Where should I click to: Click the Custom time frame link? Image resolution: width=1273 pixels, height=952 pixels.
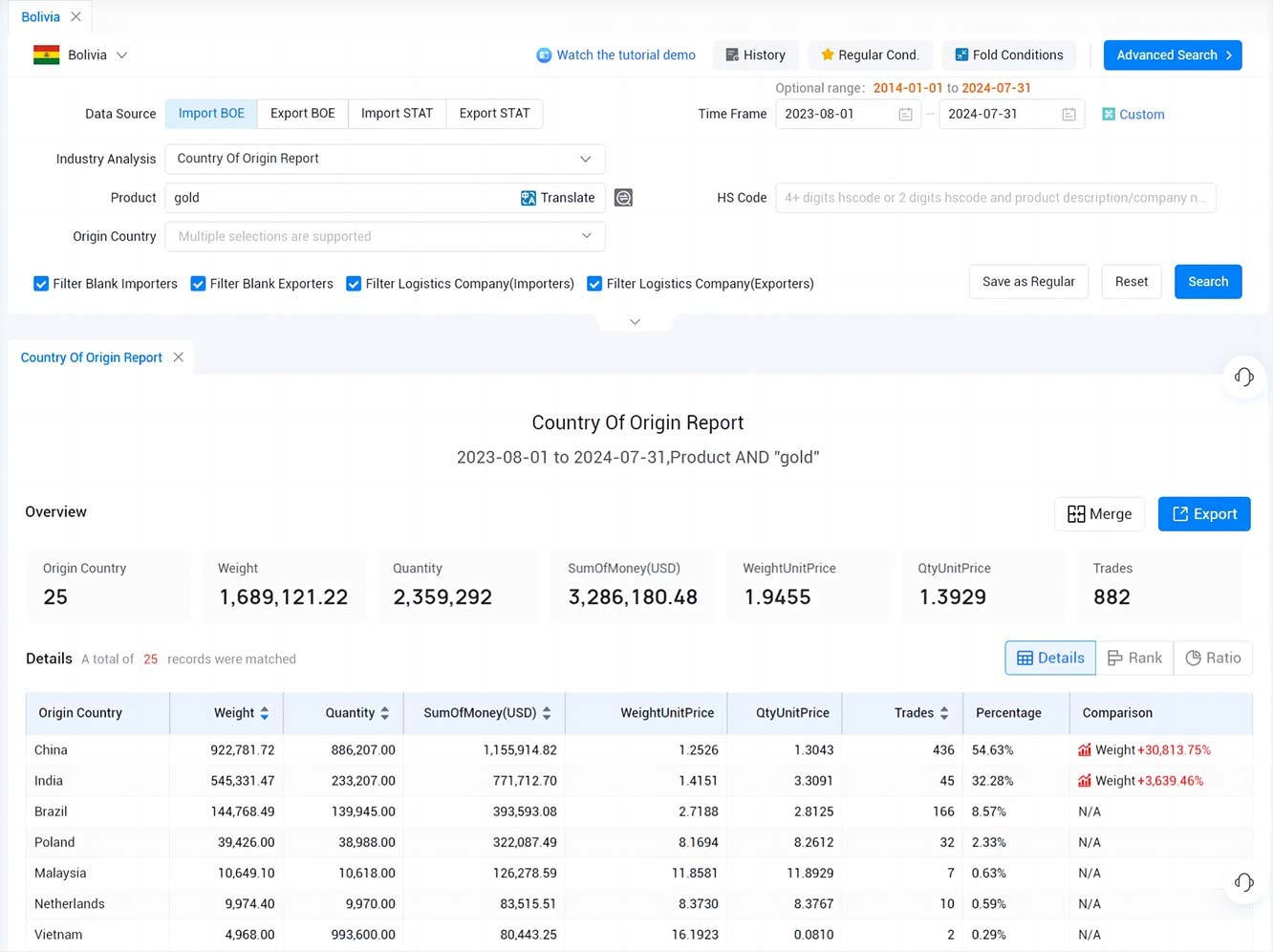1142,115
